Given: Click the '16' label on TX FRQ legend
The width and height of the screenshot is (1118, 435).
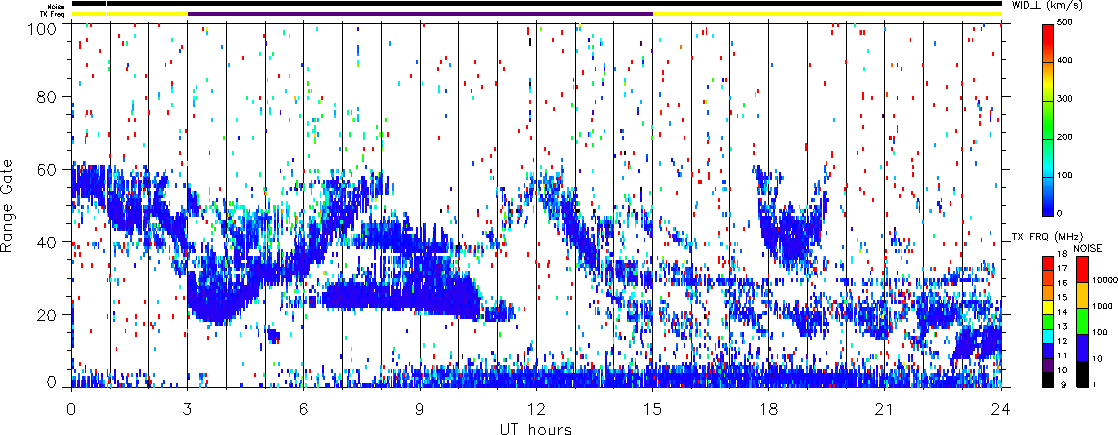Looking at the screenshot, I should [x=1062, y=283].
